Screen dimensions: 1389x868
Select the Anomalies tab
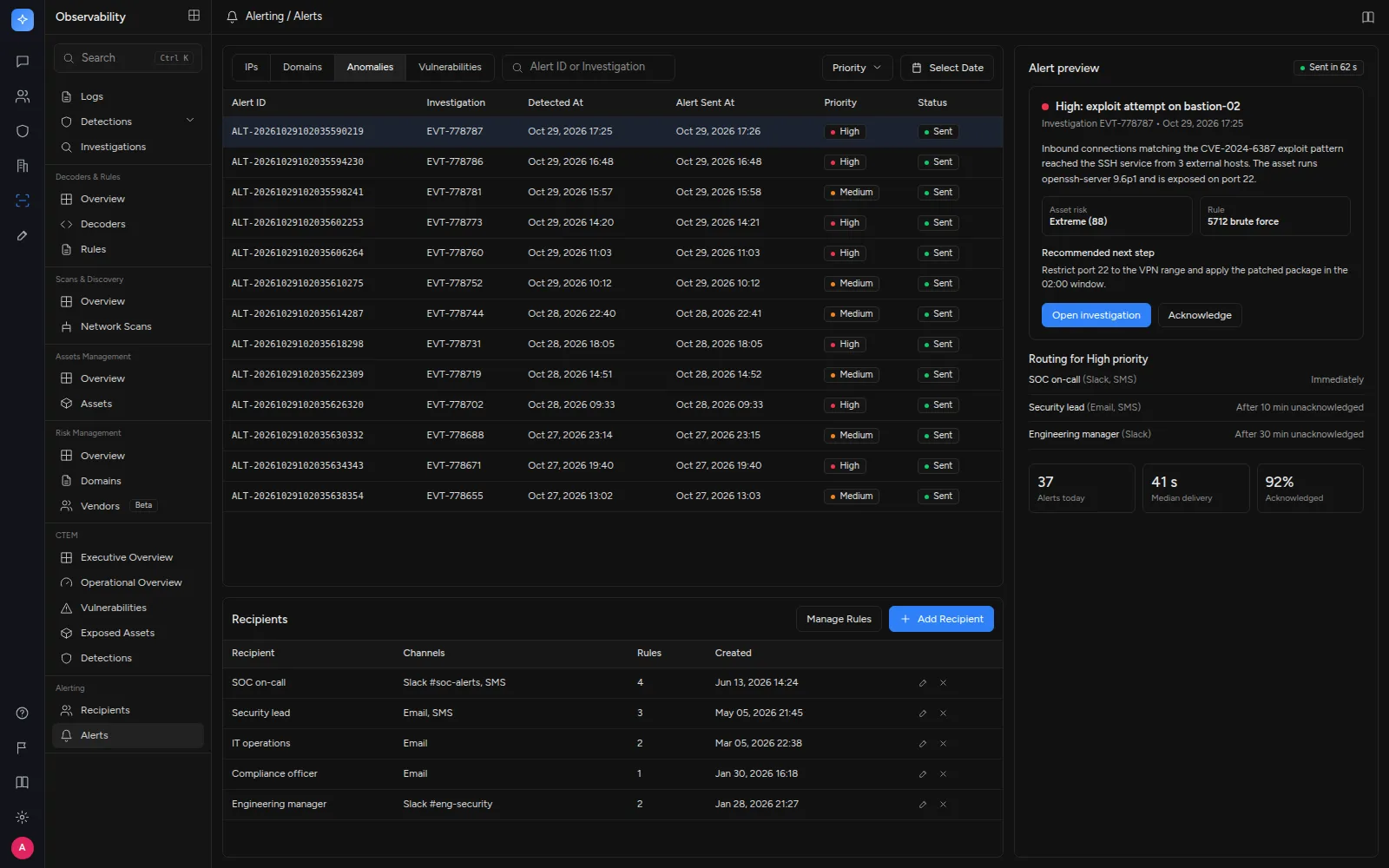coord(370,67)
